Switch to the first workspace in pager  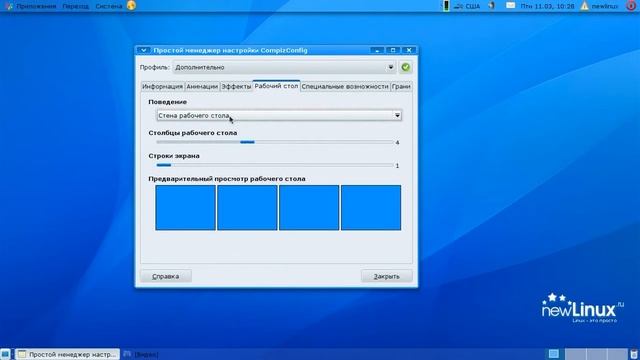[554, 354]
